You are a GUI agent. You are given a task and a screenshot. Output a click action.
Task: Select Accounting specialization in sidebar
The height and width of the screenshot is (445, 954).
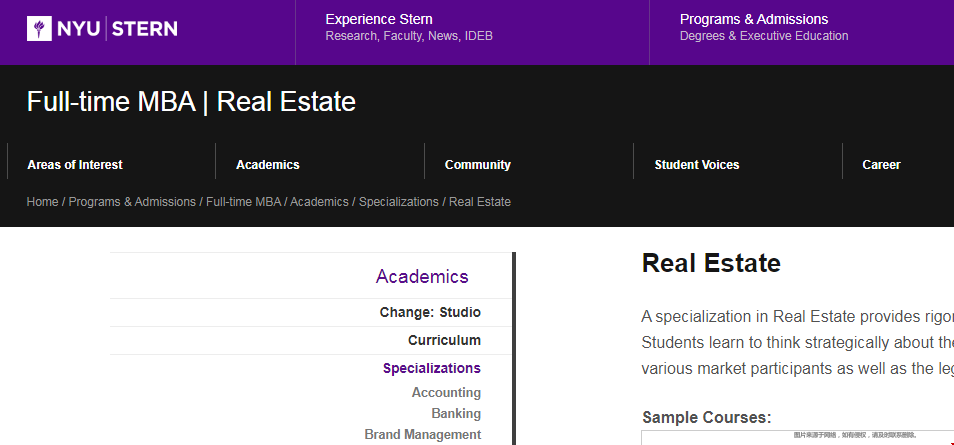(446, 393)
